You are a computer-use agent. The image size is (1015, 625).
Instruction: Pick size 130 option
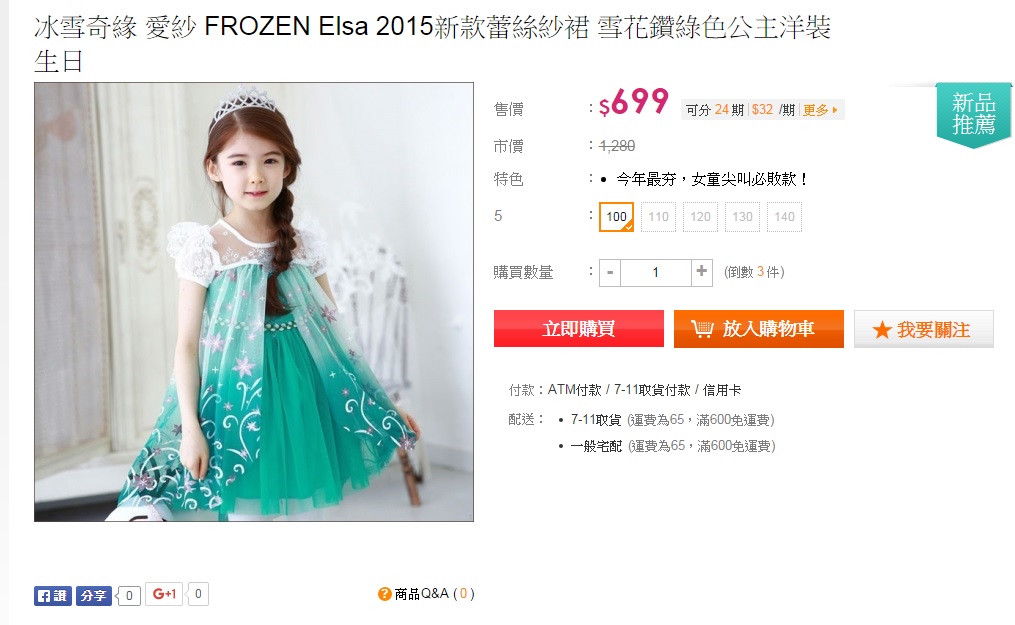pos(742,217)
